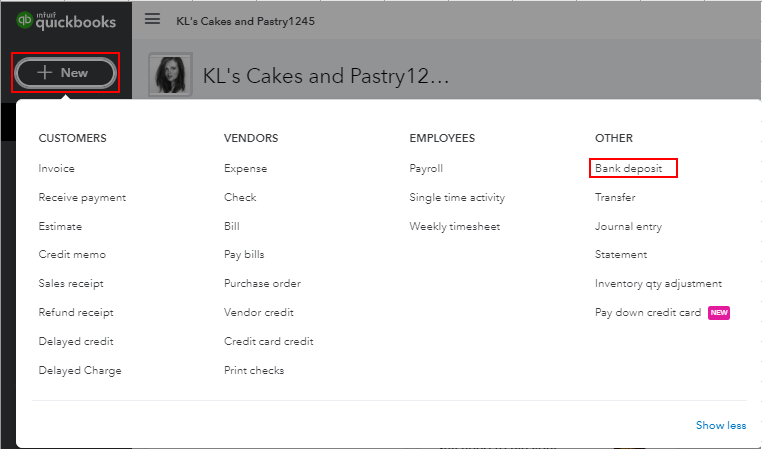Select Weekly timesheet option
762x449 pixels.
(x=454, y=226)
